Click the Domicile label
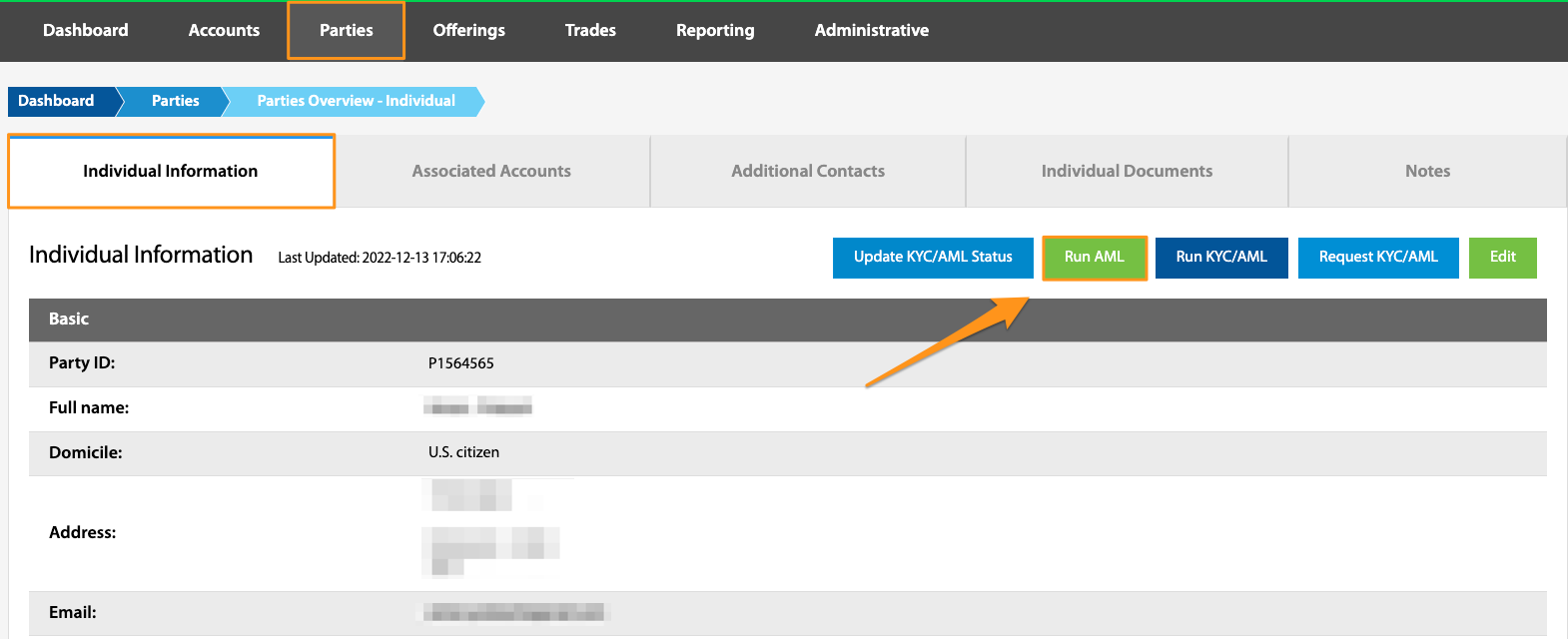This screenshot has height=639, width=1568. pos(86,452)
